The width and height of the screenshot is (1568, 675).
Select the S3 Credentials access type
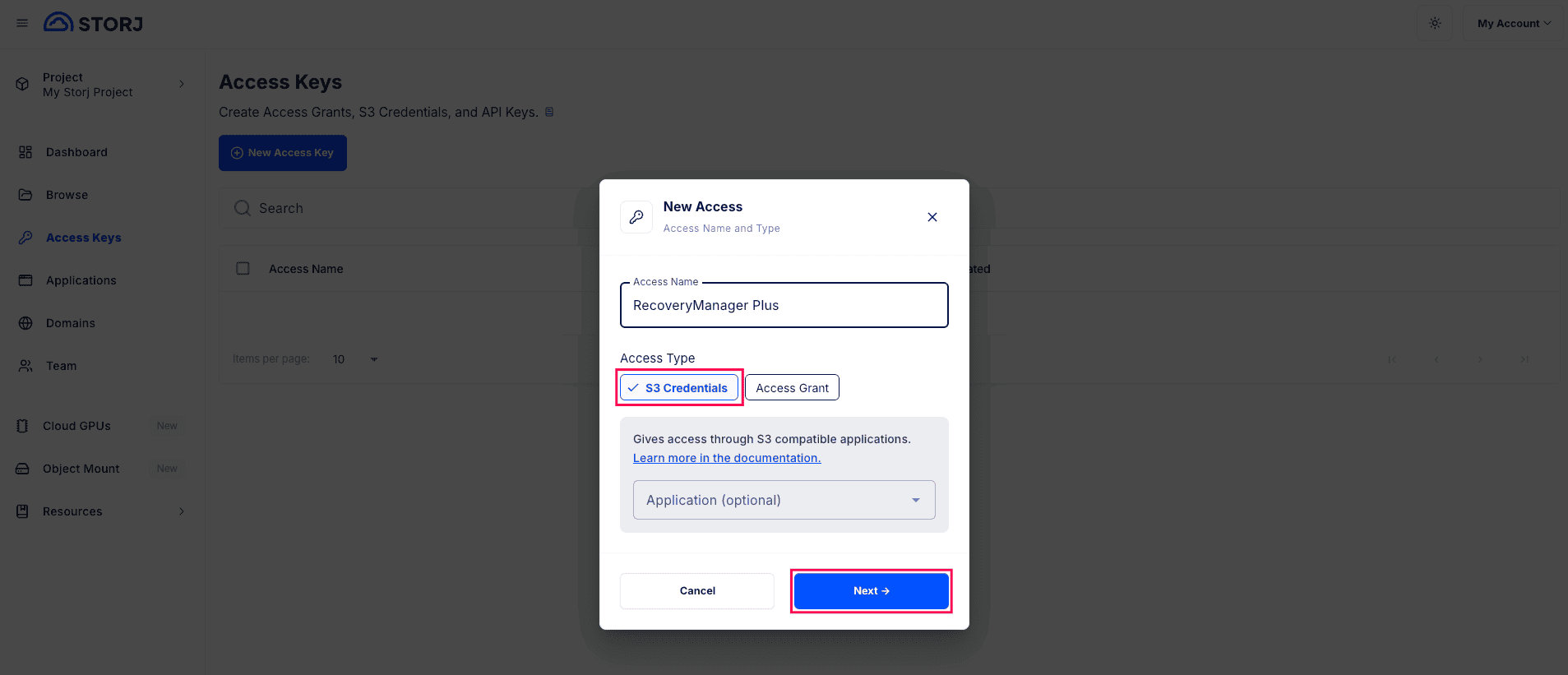click(x=679, y=387)
